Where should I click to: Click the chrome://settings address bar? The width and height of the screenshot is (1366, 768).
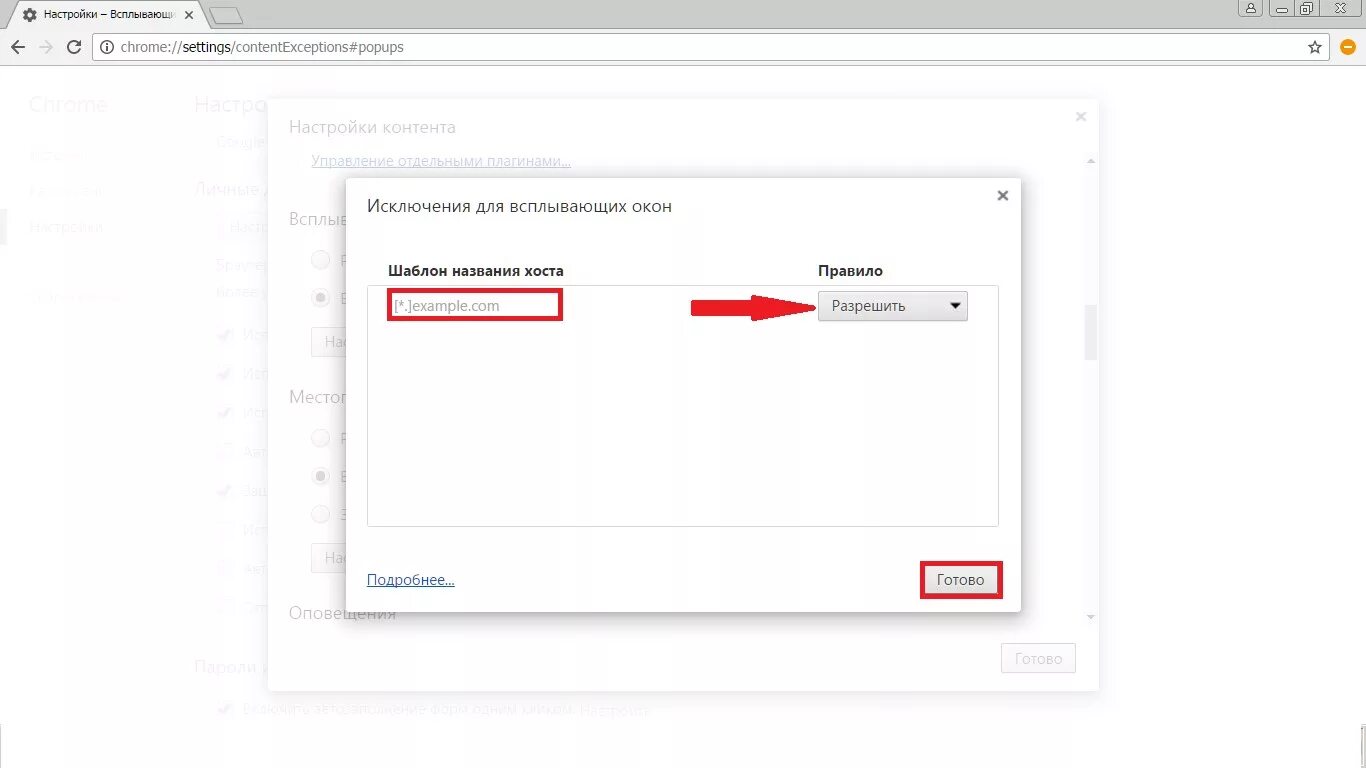tap(710, 47)
